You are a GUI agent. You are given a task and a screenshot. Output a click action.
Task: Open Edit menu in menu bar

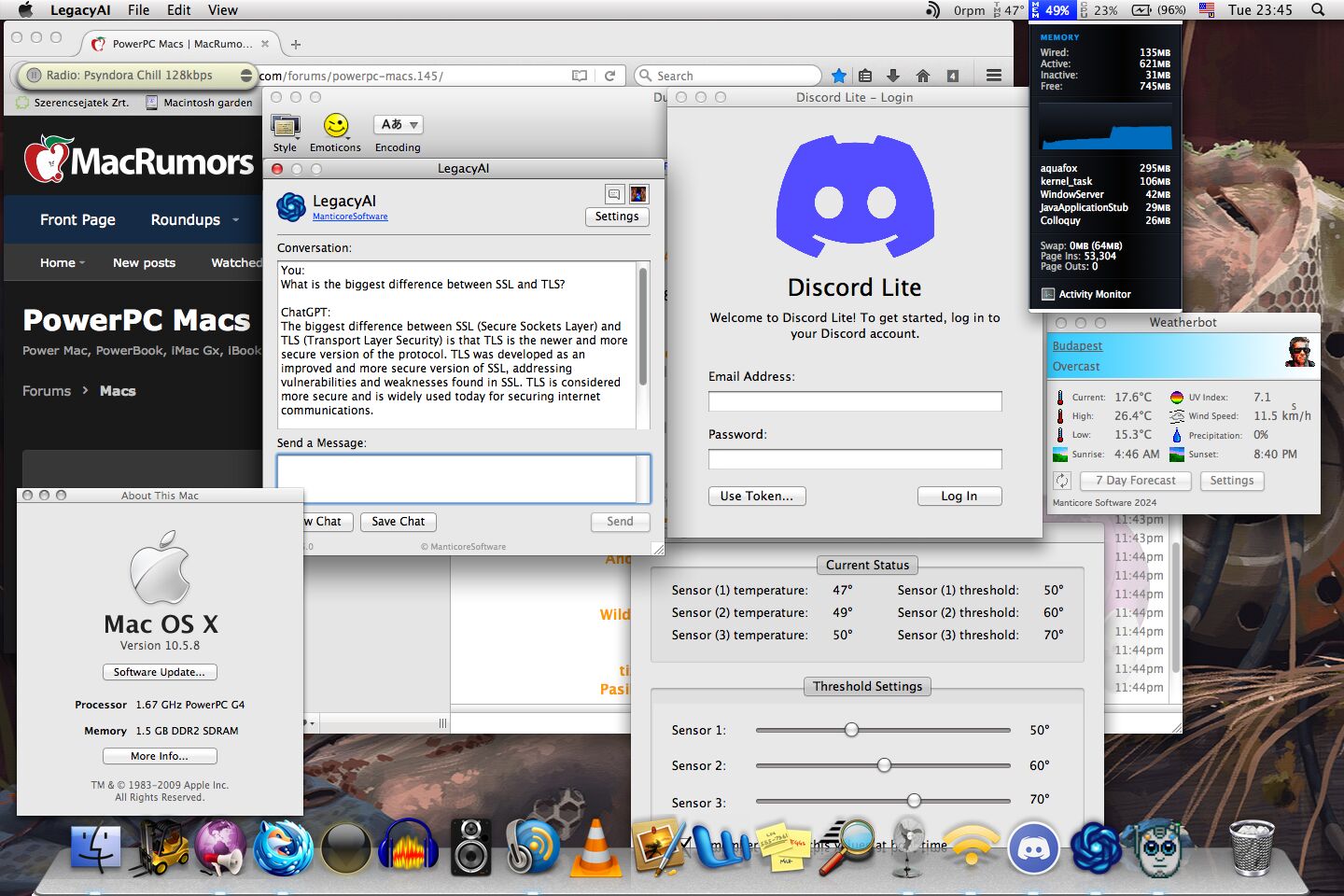click(179, 10)
